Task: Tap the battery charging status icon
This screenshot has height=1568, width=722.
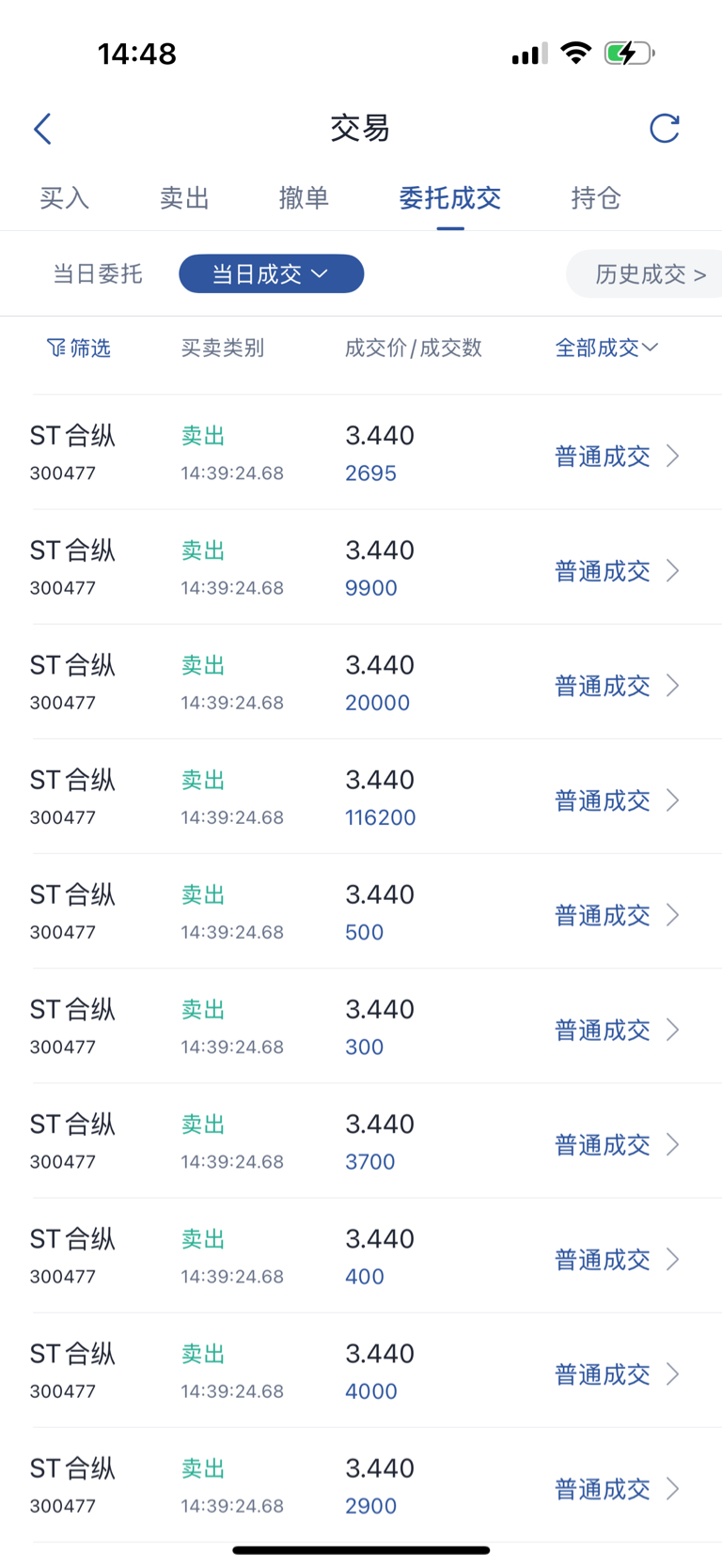Action: click(628, 54)
